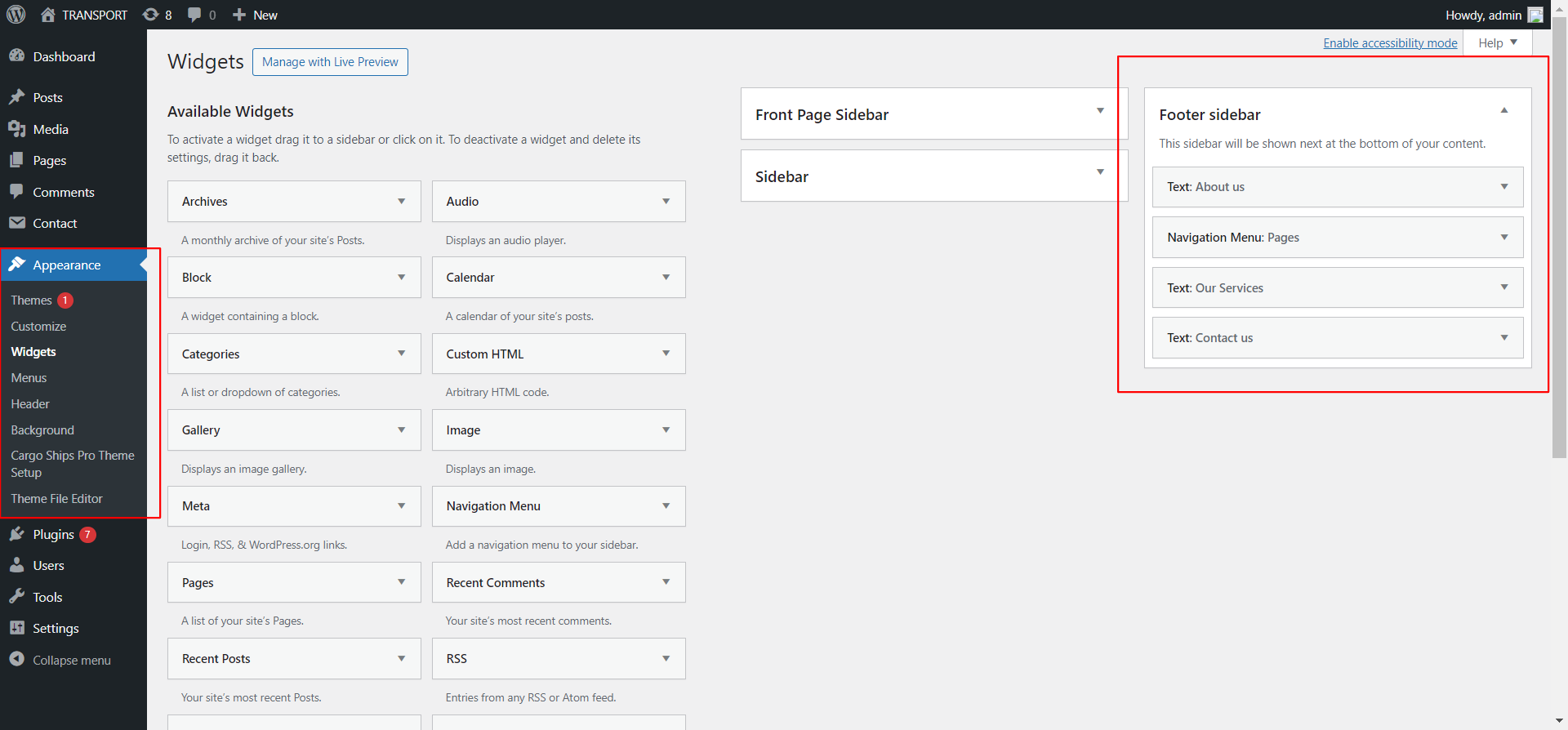Go to Theme File Editor

56,499
